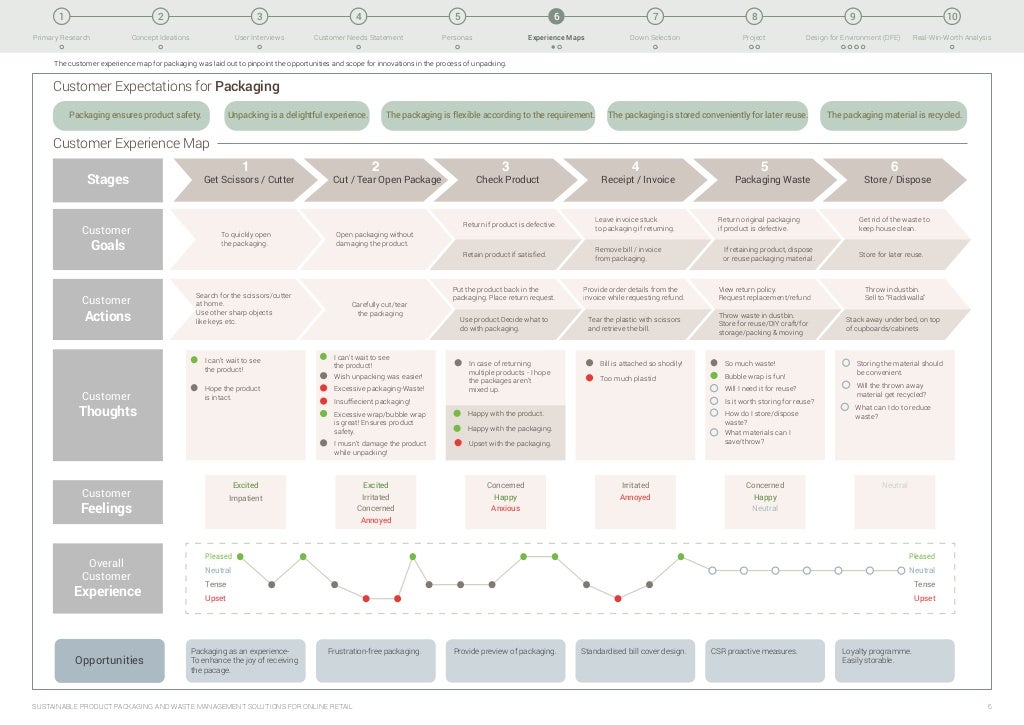Click 'Unpacking is a delightful experience' pill
This screenshot has height=725, width=1024.
296,116
